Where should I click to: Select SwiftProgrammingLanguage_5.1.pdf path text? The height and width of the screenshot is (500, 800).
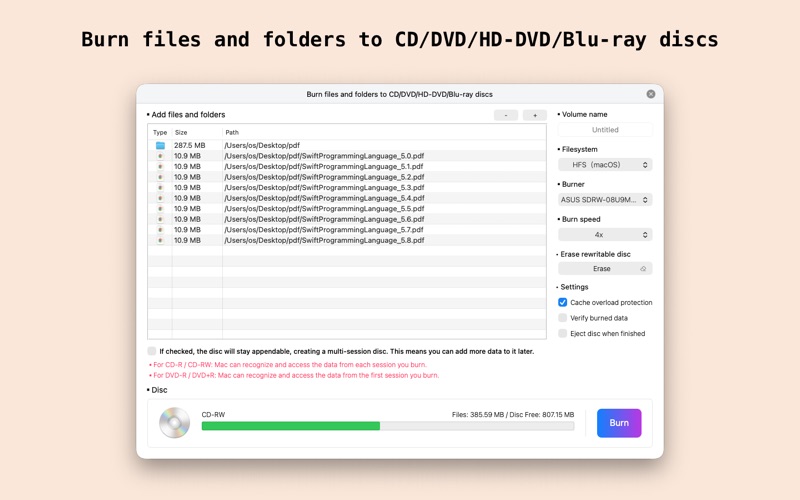pos(324,166)
